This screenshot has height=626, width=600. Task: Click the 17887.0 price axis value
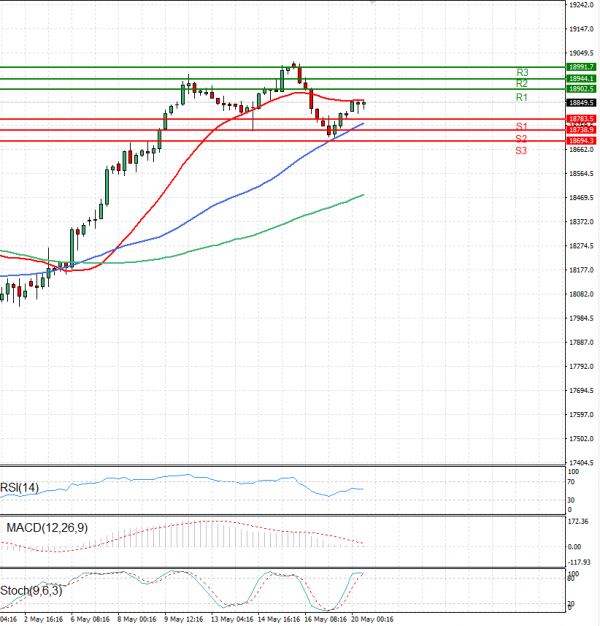point(581,343)
